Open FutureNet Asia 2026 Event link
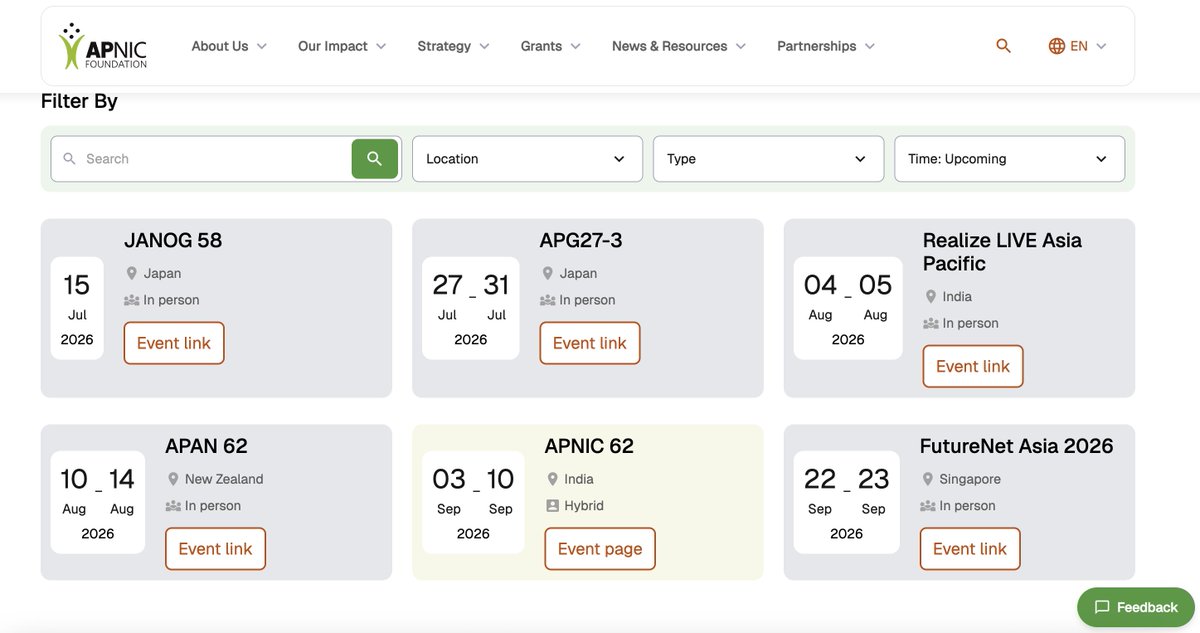 point(970,549)
